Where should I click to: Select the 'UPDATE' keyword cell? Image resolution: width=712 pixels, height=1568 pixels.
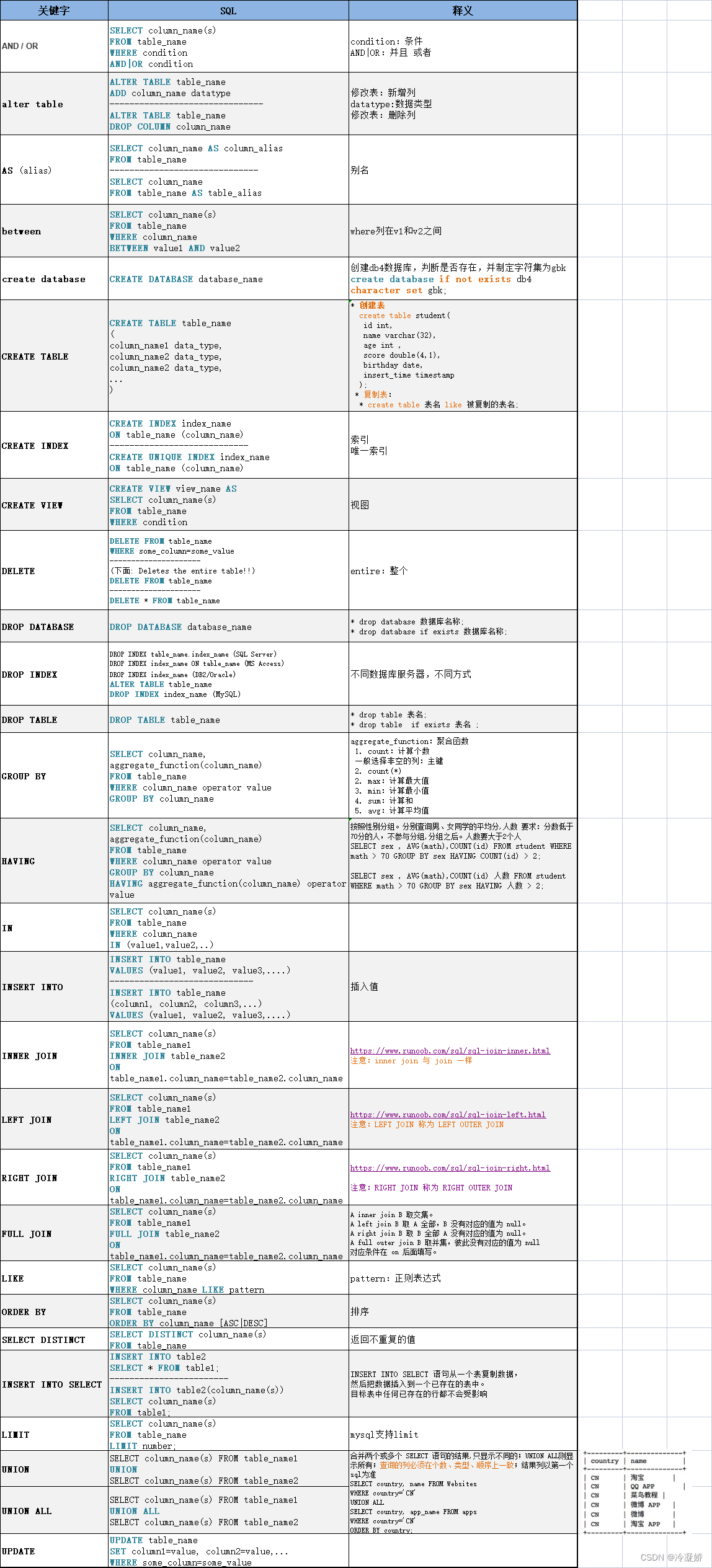(x=54, y=1551)
